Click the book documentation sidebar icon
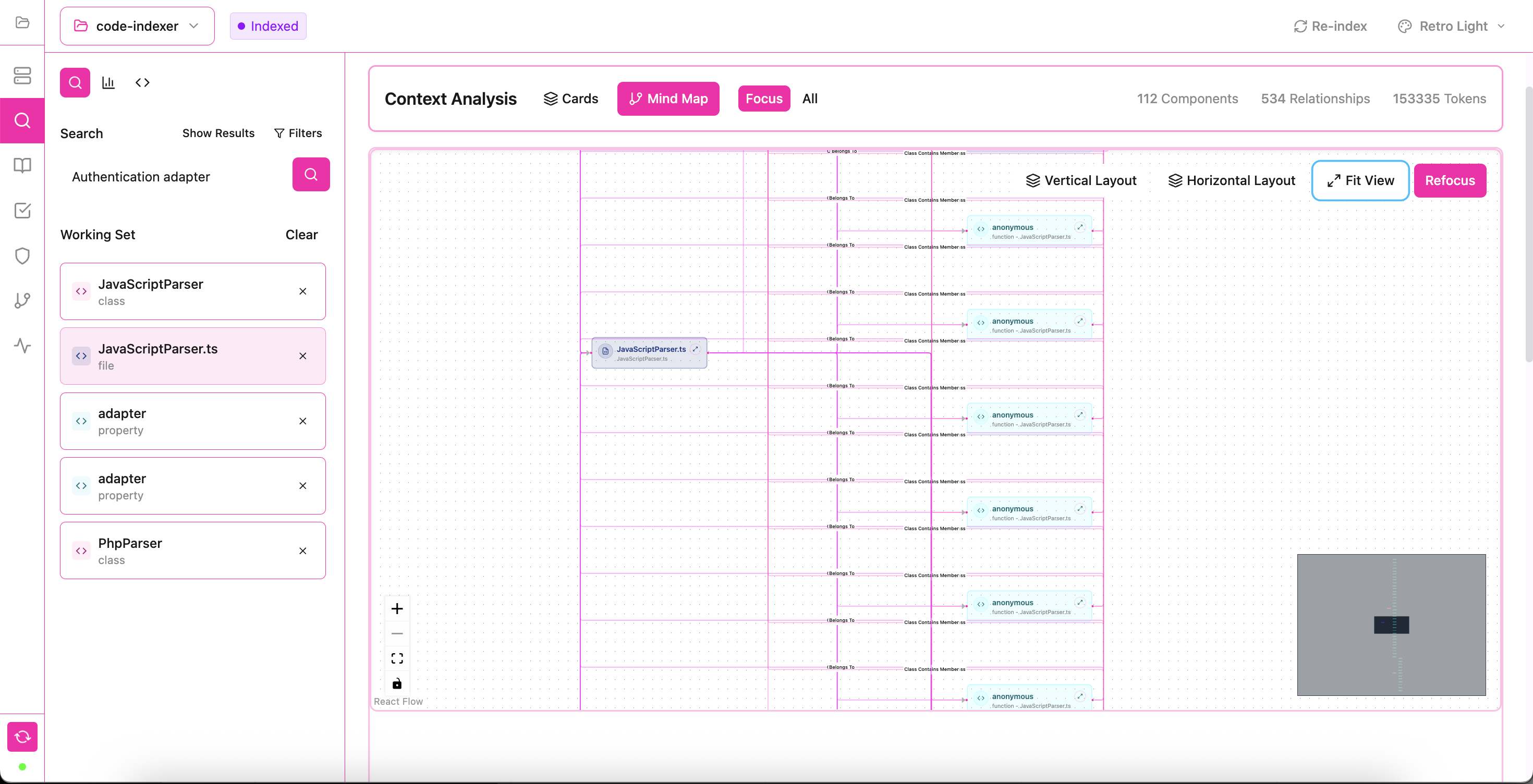The image size is (1533, 784). pos(22,165)
